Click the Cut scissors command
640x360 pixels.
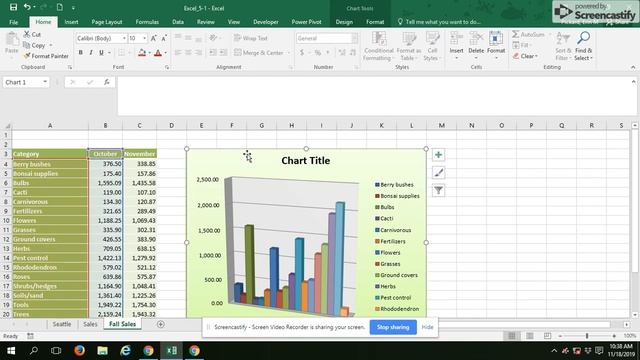point(32,34)
